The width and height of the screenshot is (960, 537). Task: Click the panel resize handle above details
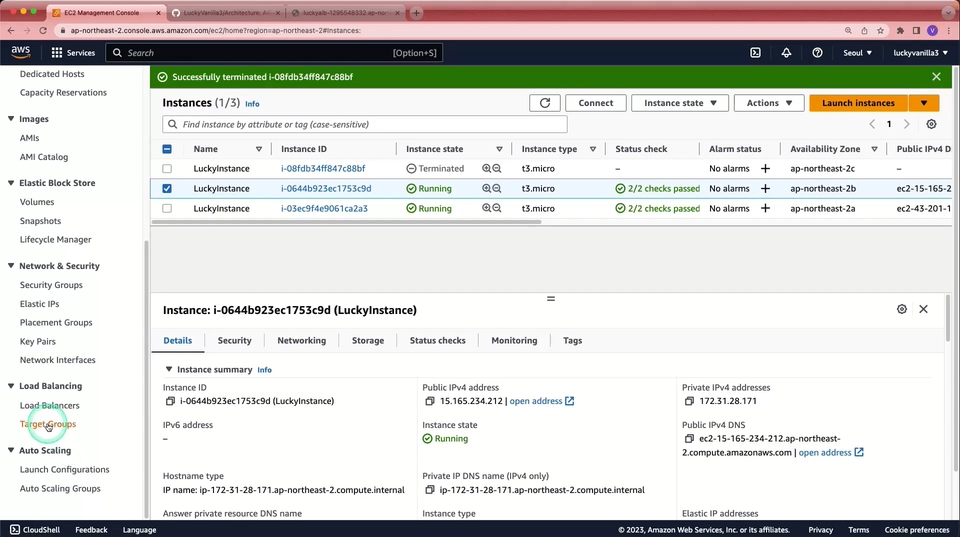click(551, 299)
